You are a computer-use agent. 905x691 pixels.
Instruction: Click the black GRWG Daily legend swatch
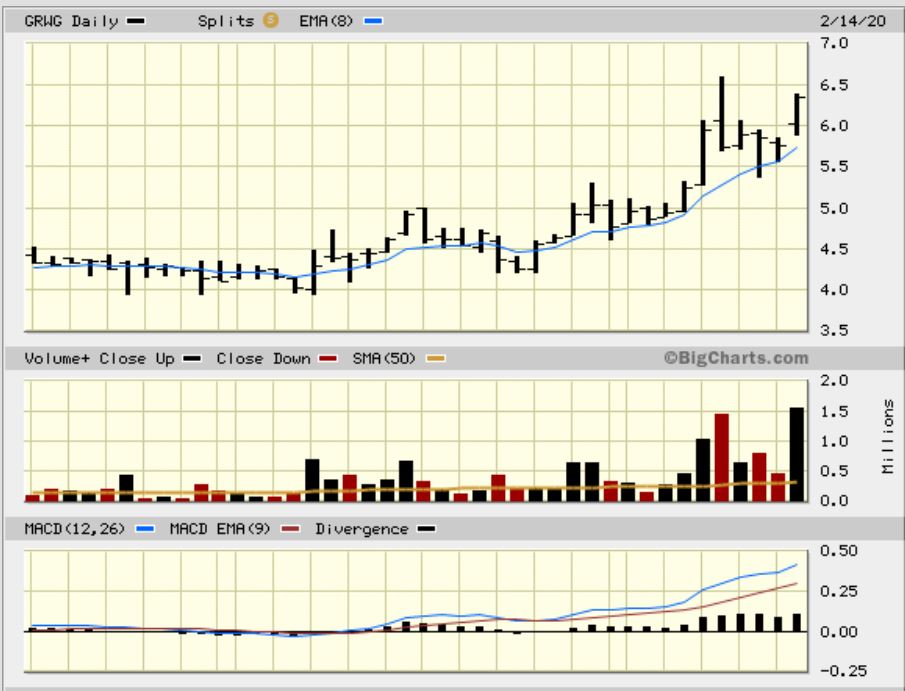(136, 21)
